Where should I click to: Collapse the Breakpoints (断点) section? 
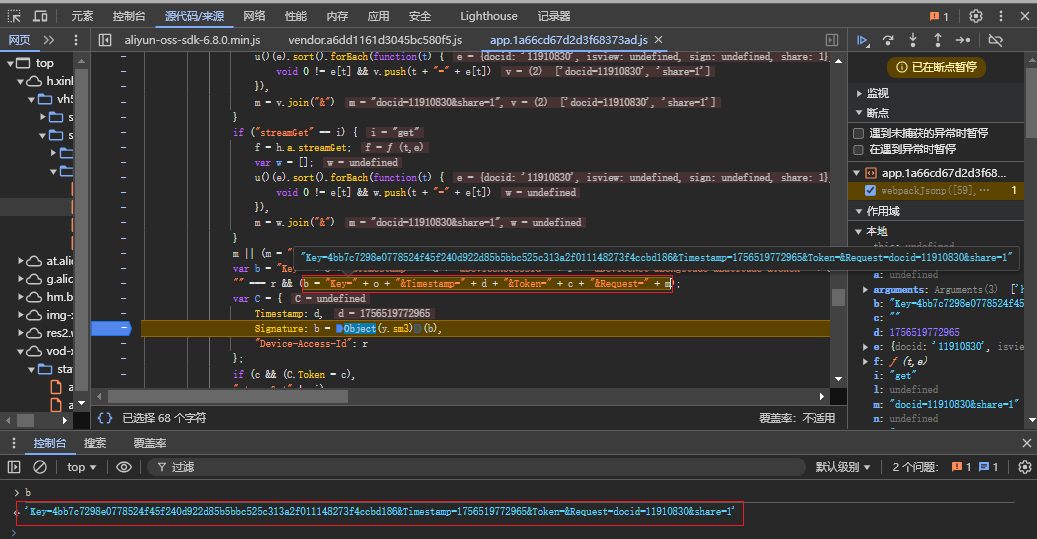[x=859, y=113]
